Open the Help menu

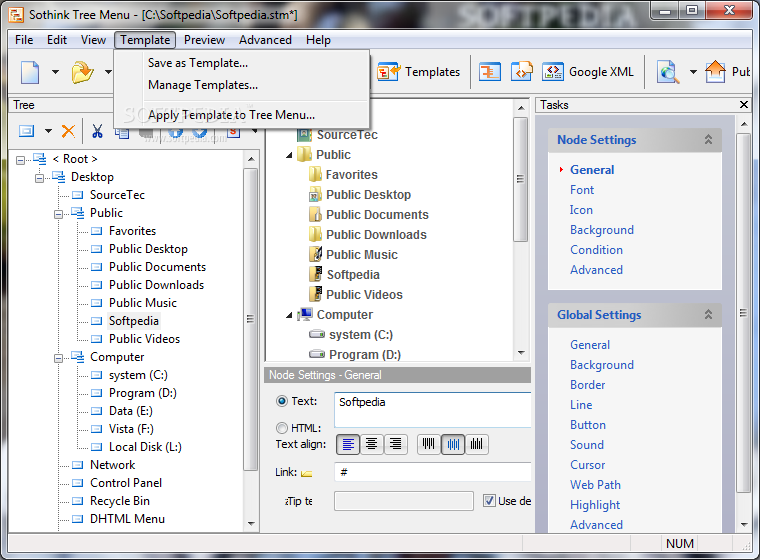pos(318,40)
